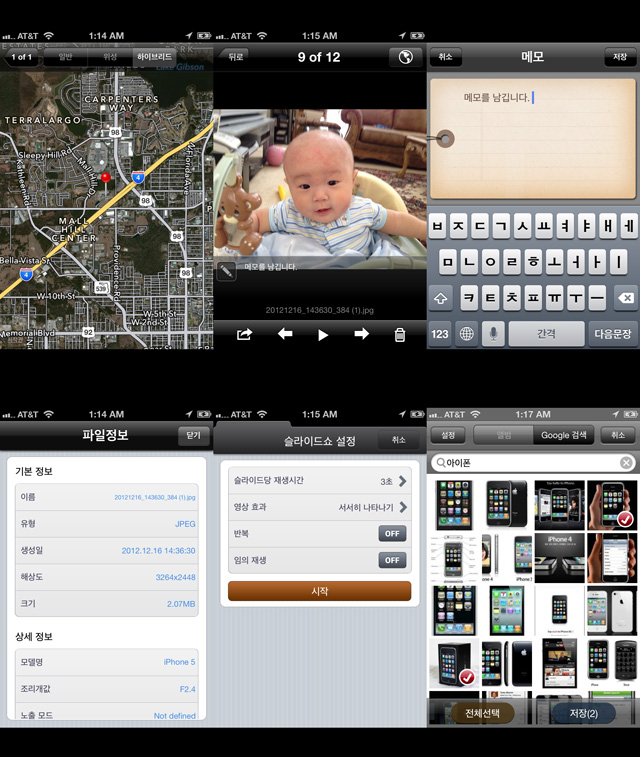
Task: Tap the globe map icon in photo viewer
Action: click(405, 57)
